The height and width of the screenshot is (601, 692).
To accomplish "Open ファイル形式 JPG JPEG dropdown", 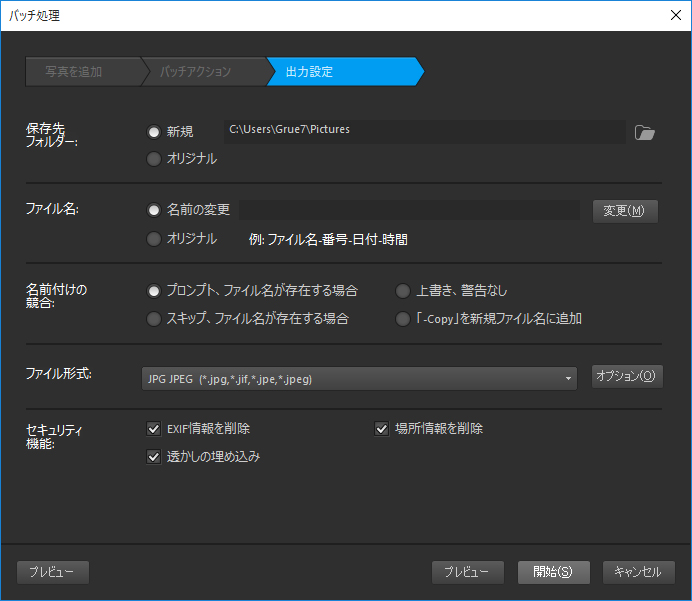I will pos(359,379).
